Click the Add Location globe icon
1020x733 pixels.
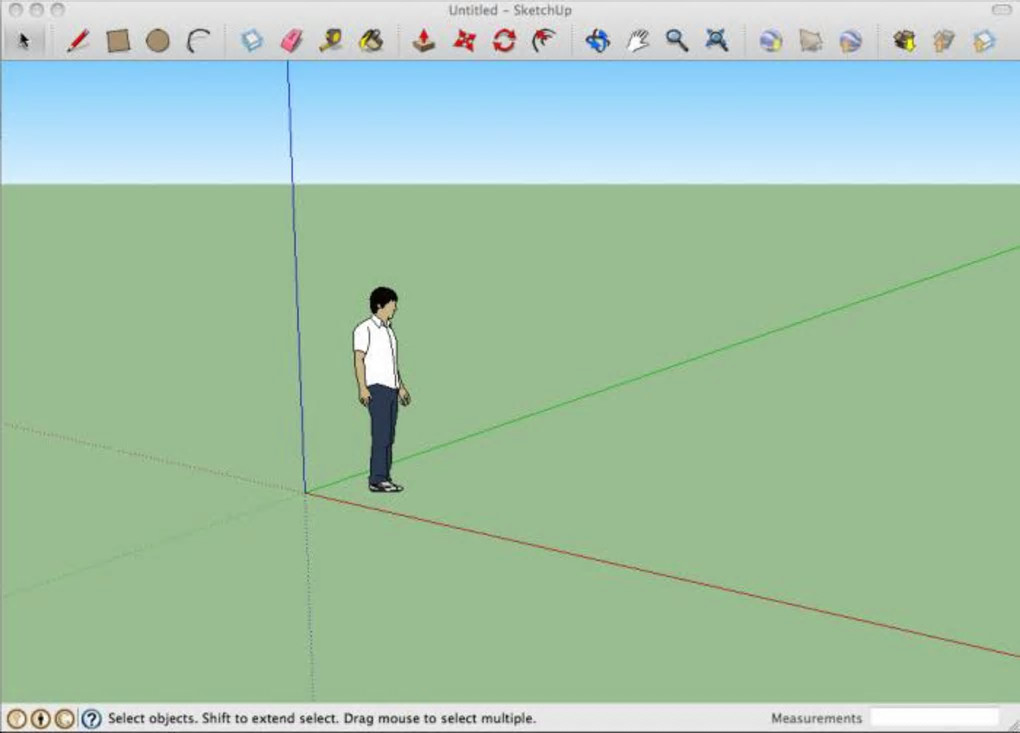tap(772, 41)
